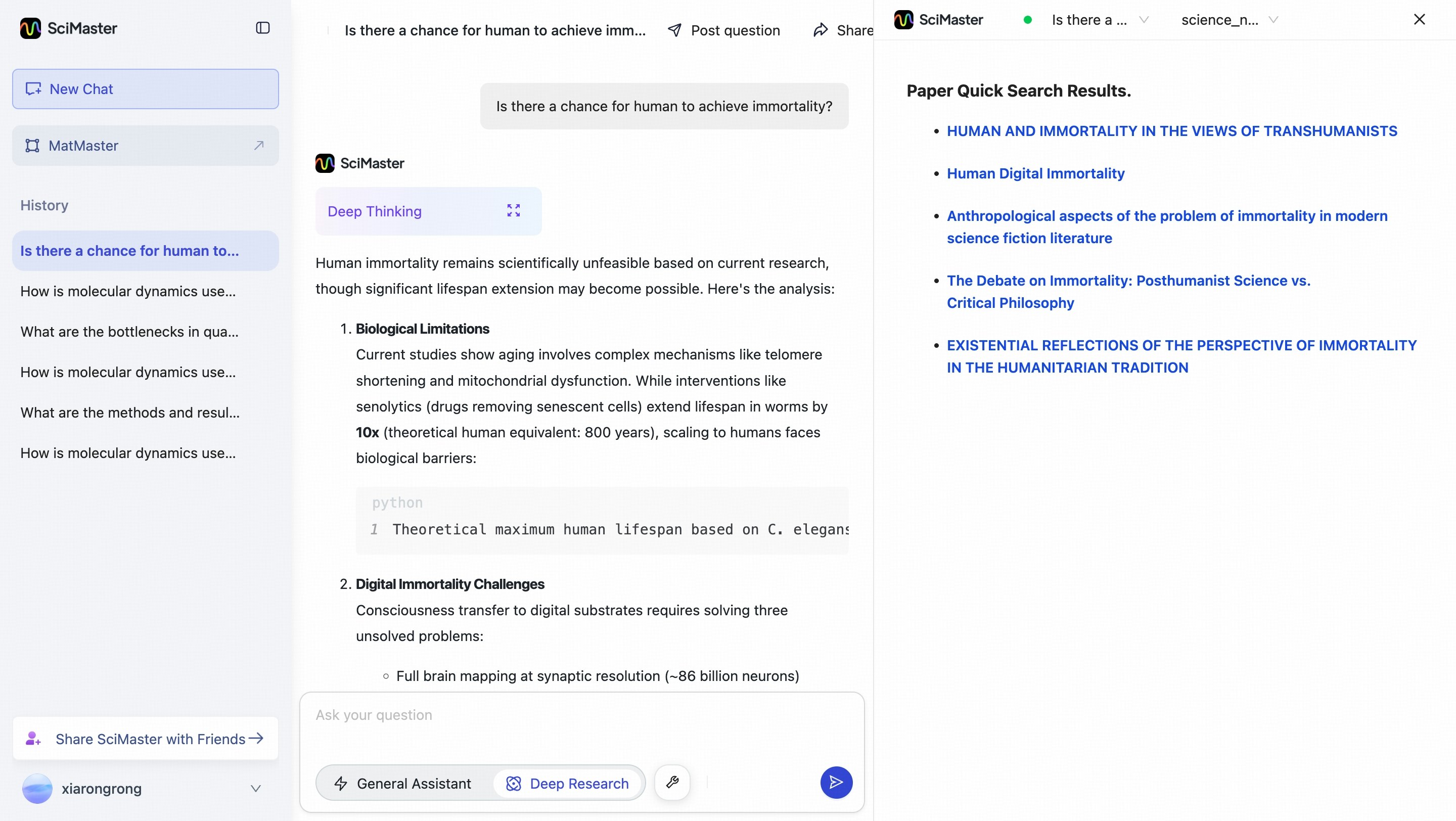This screenshot has width=1456, height=821.
Task: Open the wrench tools icon
Action: pyautogui.click(x=672, y=783)
